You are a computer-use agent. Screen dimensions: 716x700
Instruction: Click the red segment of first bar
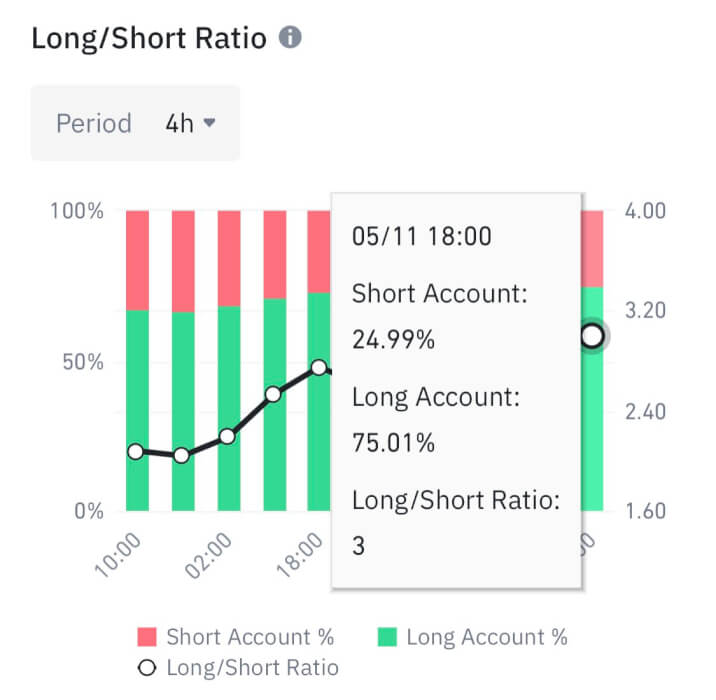pyautogui.click(x=137, y=260)
